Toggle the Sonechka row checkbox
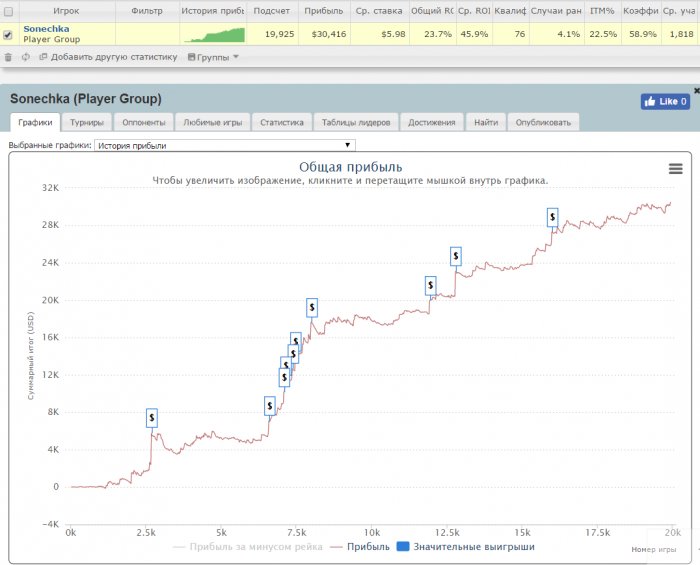The image size is (700, 565). point(8,34)
